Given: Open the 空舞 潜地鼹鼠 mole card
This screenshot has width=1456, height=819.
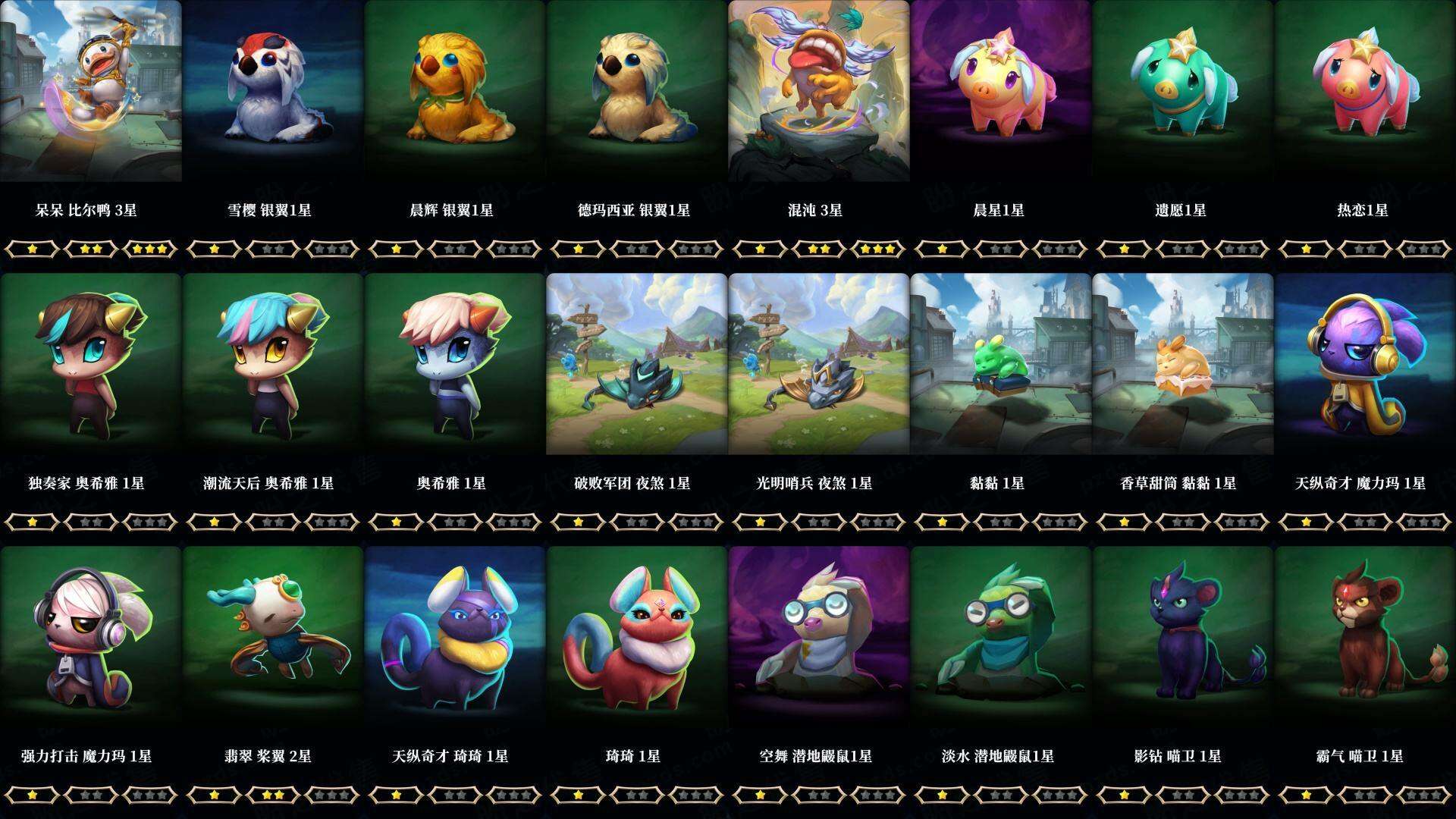Looking at the screenshot, I should (819, 637).
